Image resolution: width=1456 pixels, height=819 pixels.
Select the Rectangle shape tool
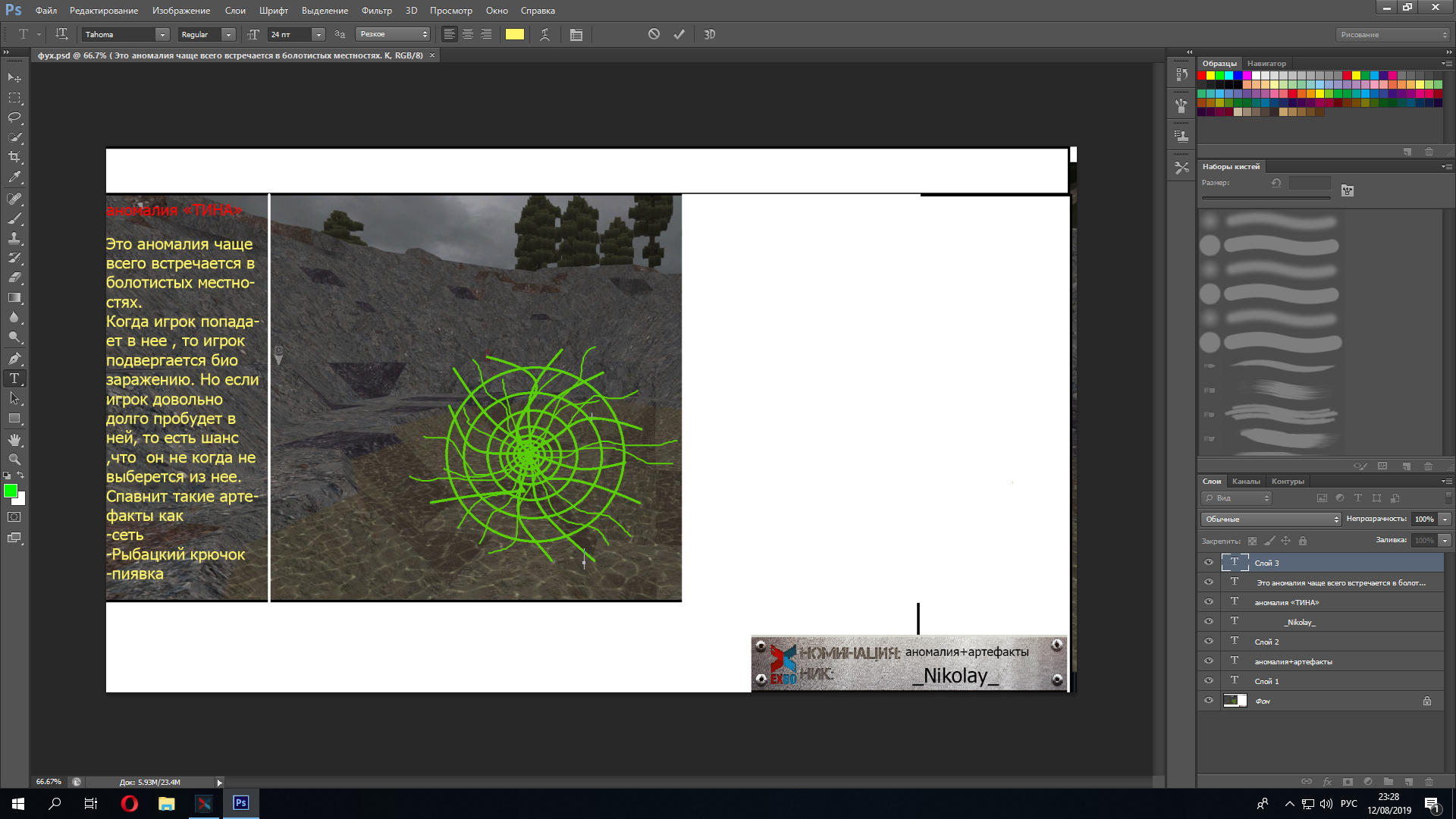[14, 419]
